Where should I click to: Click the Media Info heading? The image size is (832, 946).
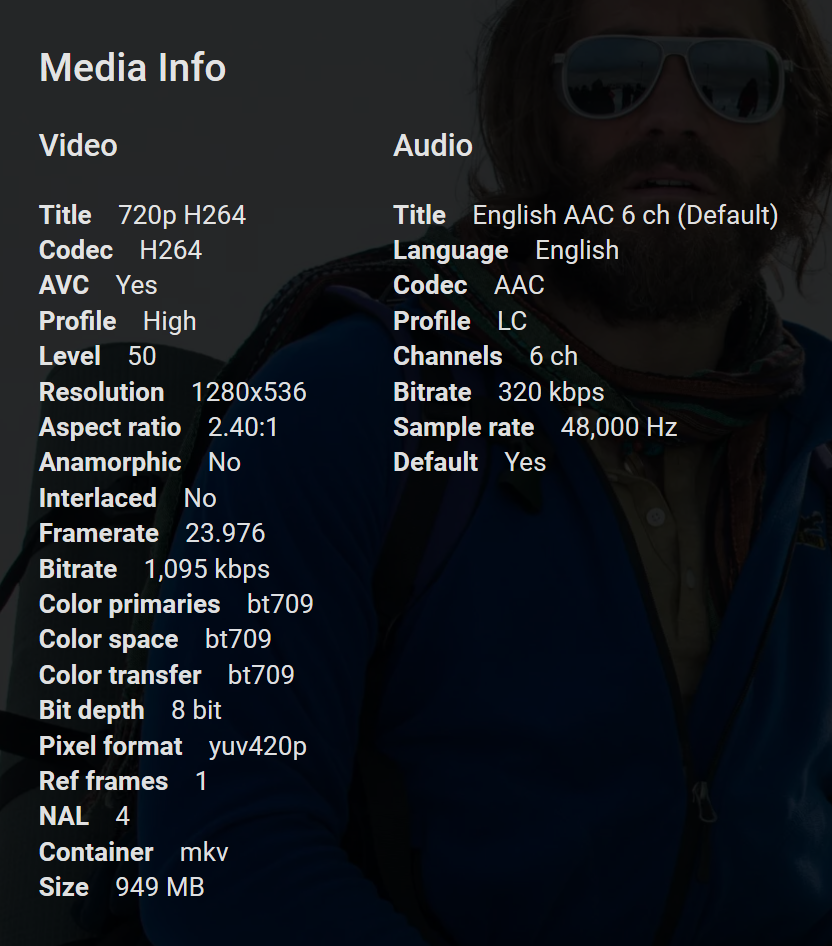pyautogui.click(x=132, y=68)
